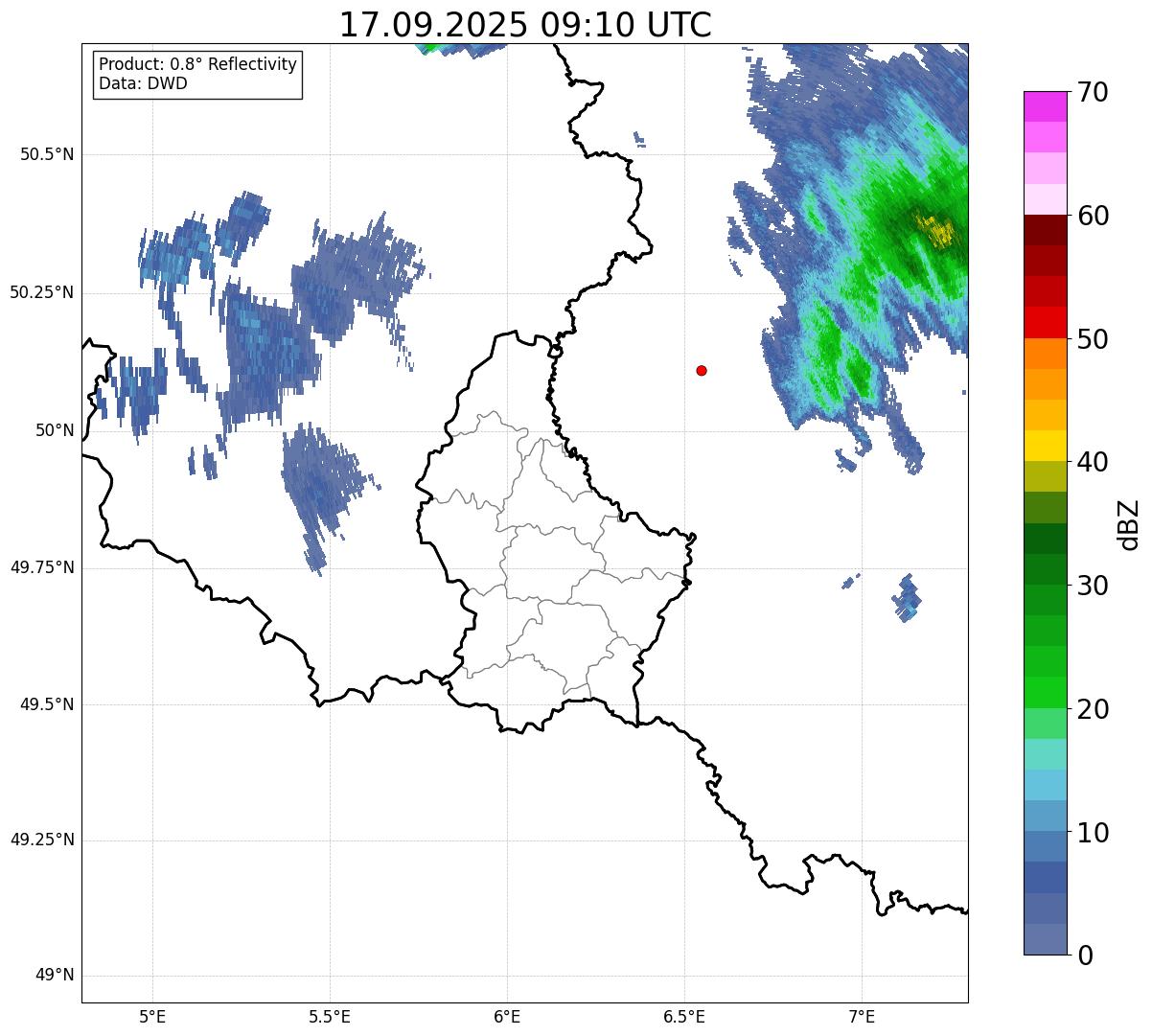Click the small isolated echo near 49.7°N 7.1°E

[x=907, y=597]
